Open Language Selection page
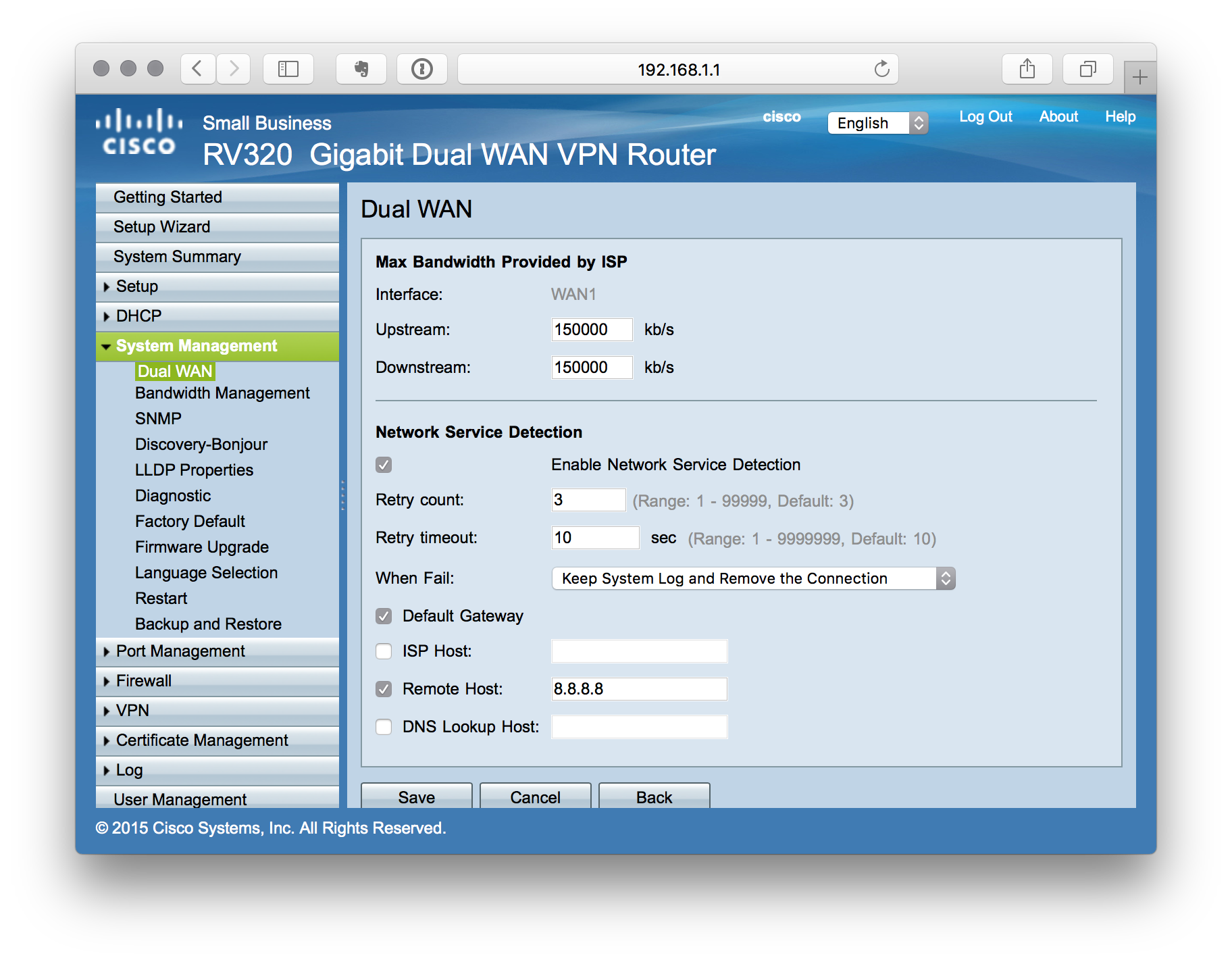Viewport: 1232px width, 962px height. pos(206,573)
